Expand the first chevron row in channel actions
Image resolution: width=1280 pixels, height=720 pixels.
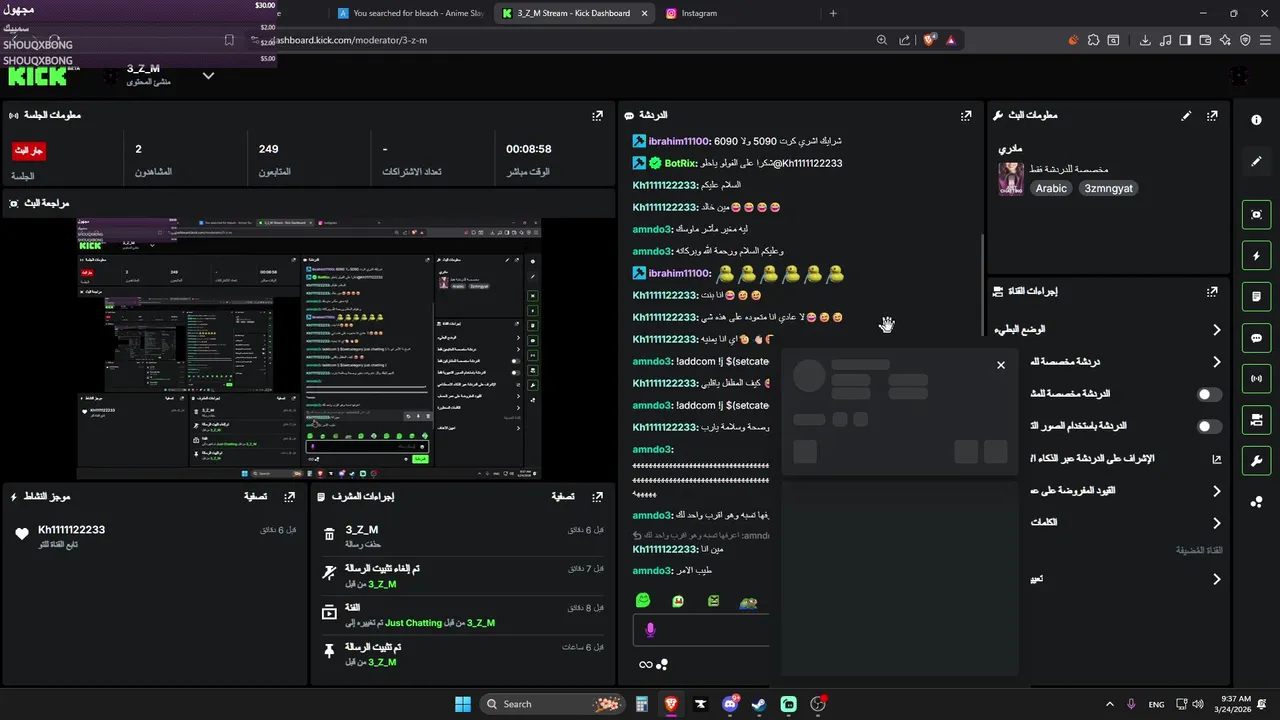1216,330
